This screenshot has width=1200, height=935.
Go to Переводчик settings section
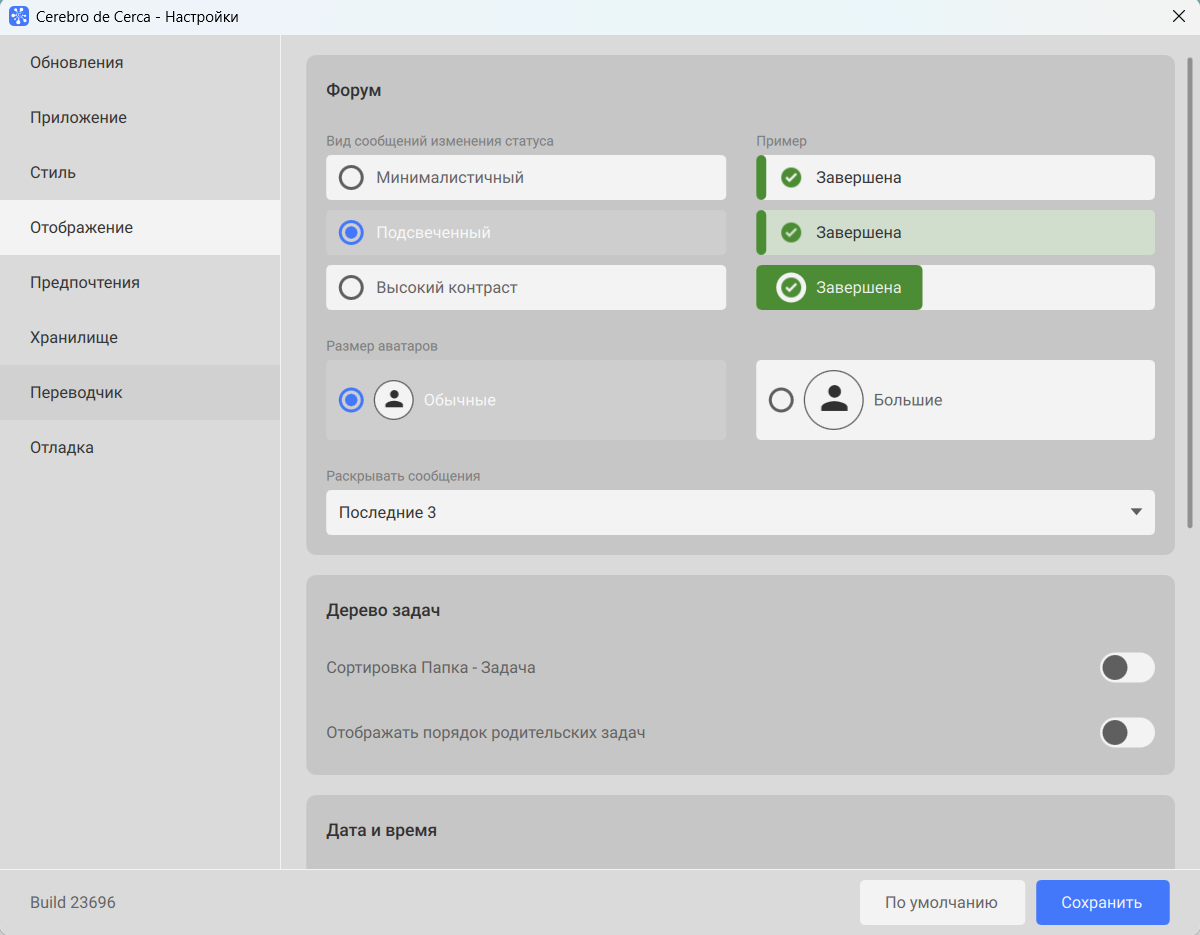pyautogui.click(x=76, y=393)
